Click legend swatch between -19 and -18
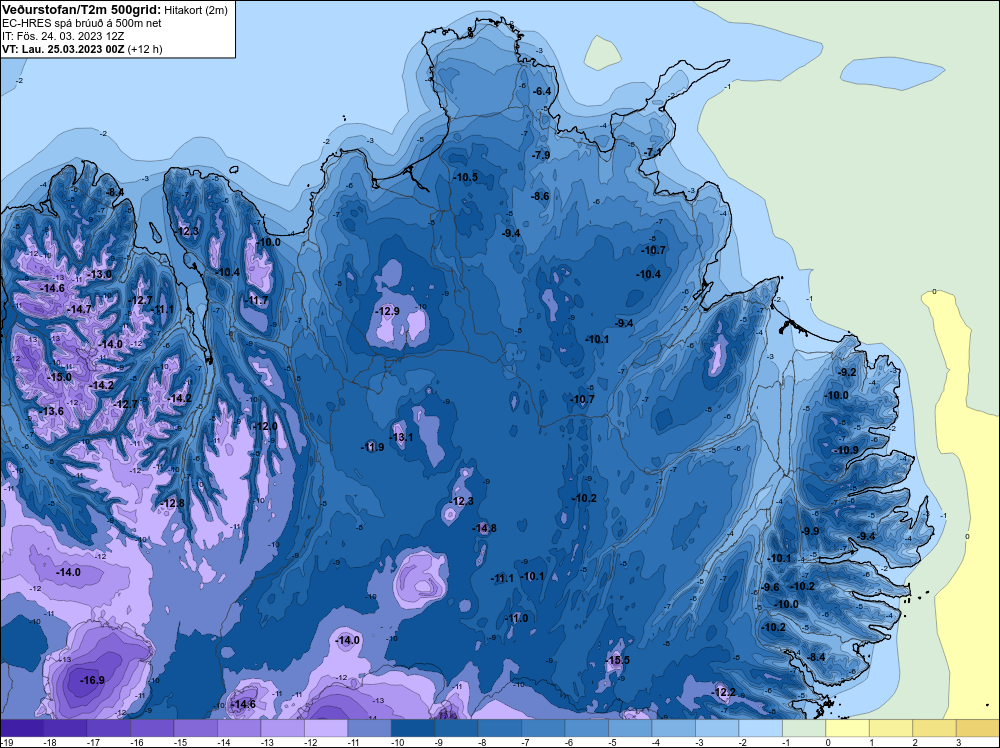The image size is (1000, 748). coord(22,728)
